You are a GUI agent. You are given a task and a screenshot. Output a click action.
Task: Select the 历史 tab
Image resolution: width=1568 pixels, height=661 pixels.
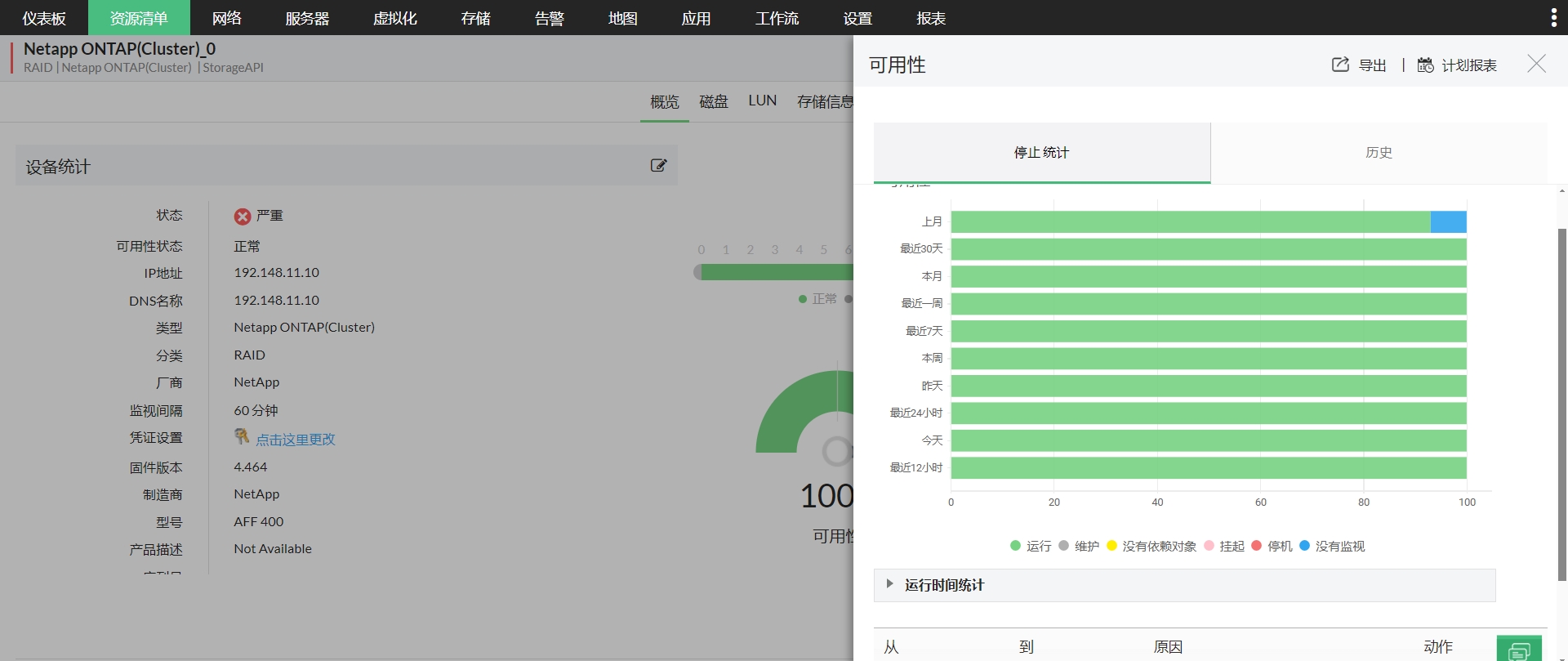(x=1379, y=153)
